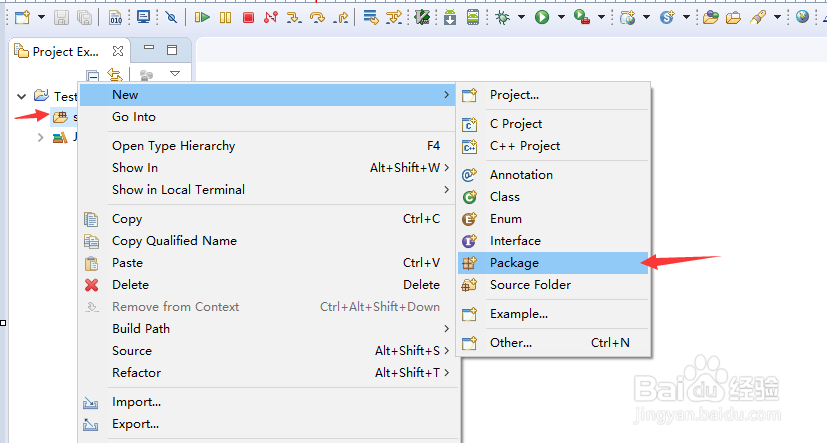The height and width of the screenshot is (443, 827).
Task: Click the green Run button icon
Action: pyautogui.click(x=542, y=17)
